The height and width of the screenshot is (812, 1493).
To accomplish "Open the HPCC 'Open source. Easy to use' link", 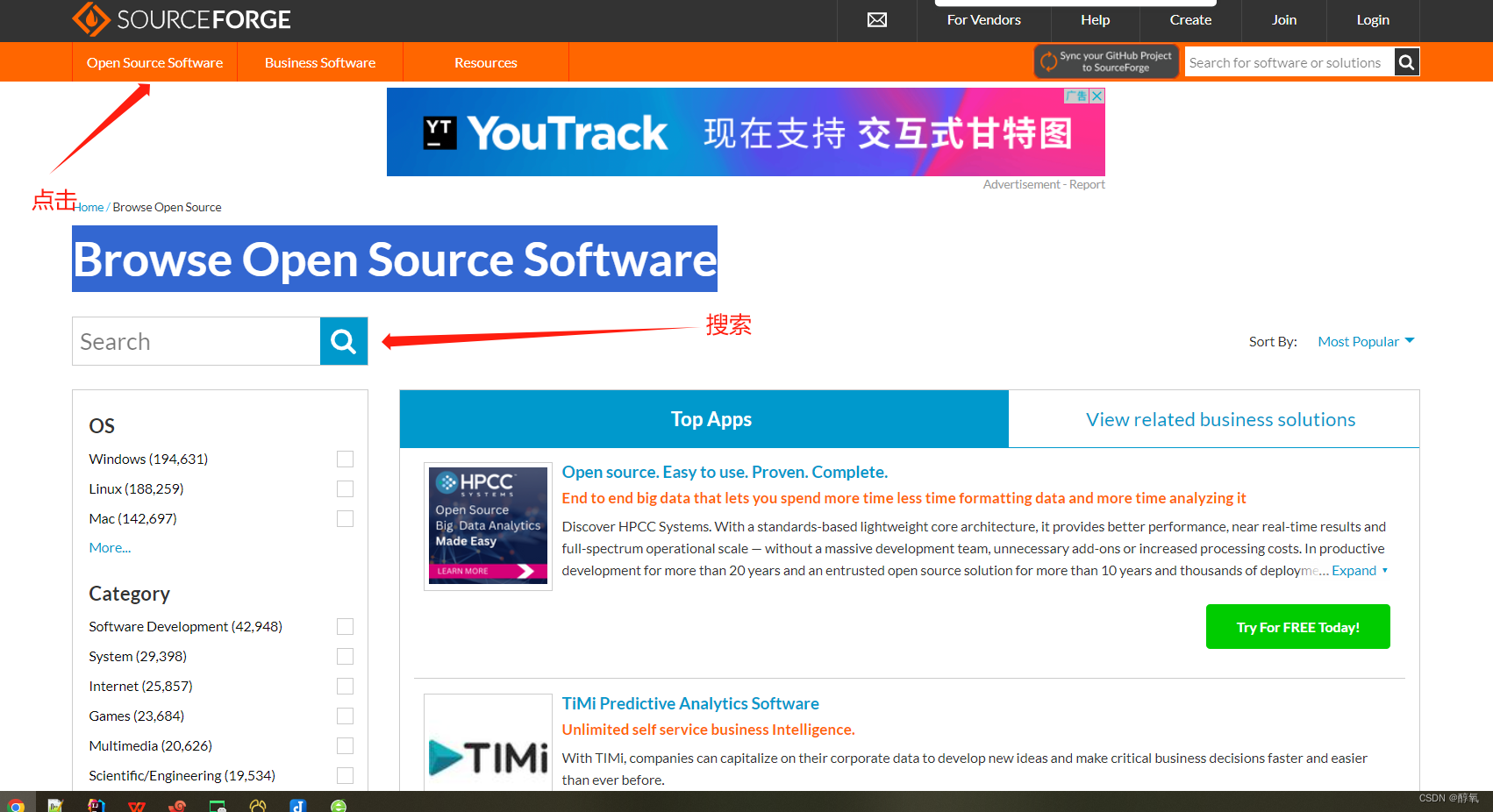I will (x=725, y=472).
